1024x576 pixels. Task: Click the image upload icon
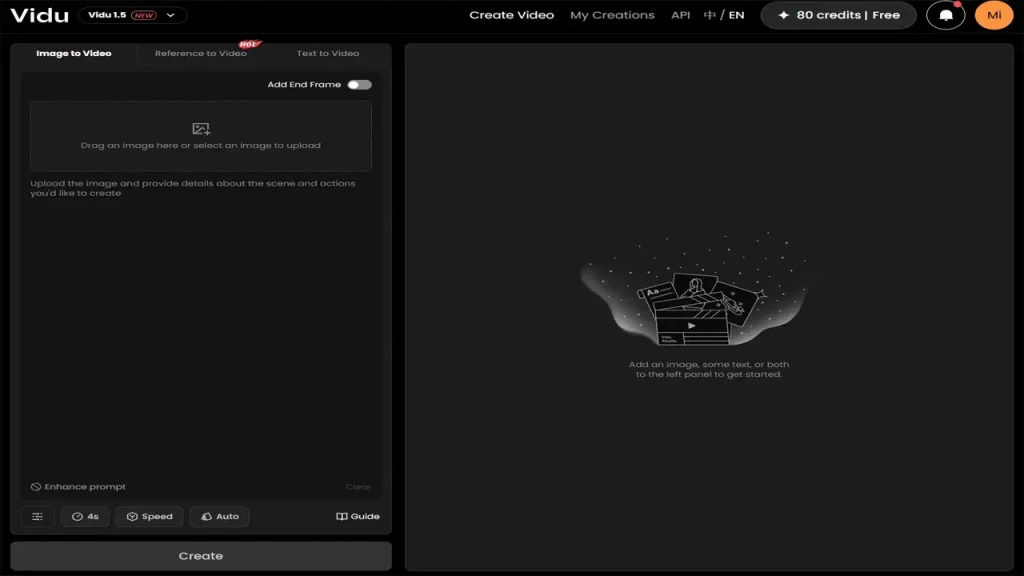(200, 129)
